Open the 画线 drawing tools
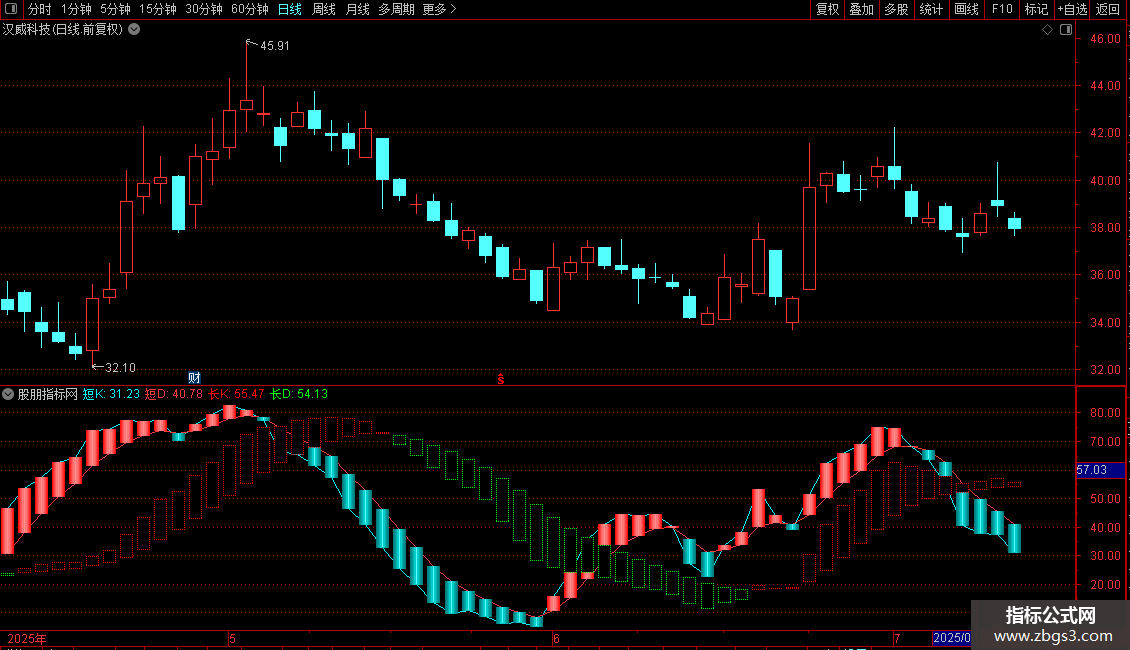This screenshot has height=650, width=1130. click(x=966, y=9)
